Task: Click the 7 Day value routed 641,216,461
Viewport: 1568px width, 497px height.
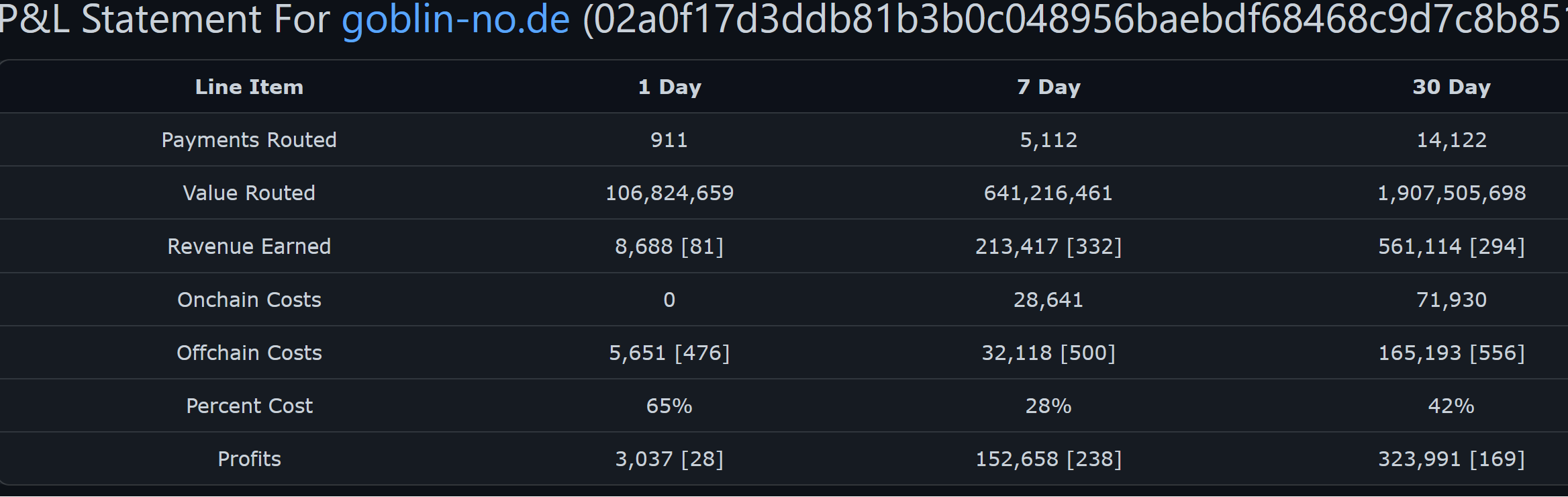Action: (1048, 193)
